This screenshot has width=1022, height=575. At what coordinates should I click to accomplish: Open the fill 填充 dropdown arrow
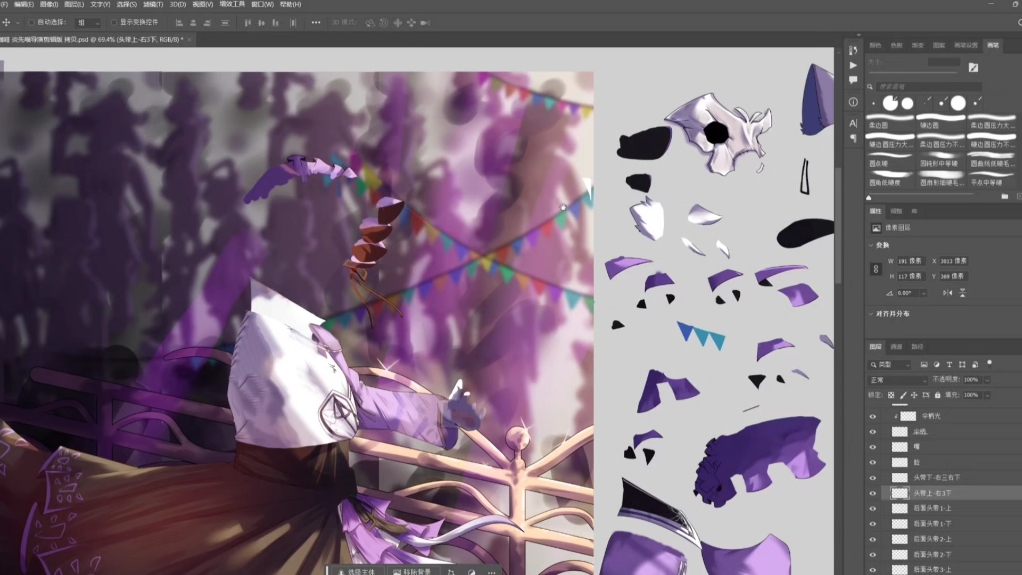[987, 395]
